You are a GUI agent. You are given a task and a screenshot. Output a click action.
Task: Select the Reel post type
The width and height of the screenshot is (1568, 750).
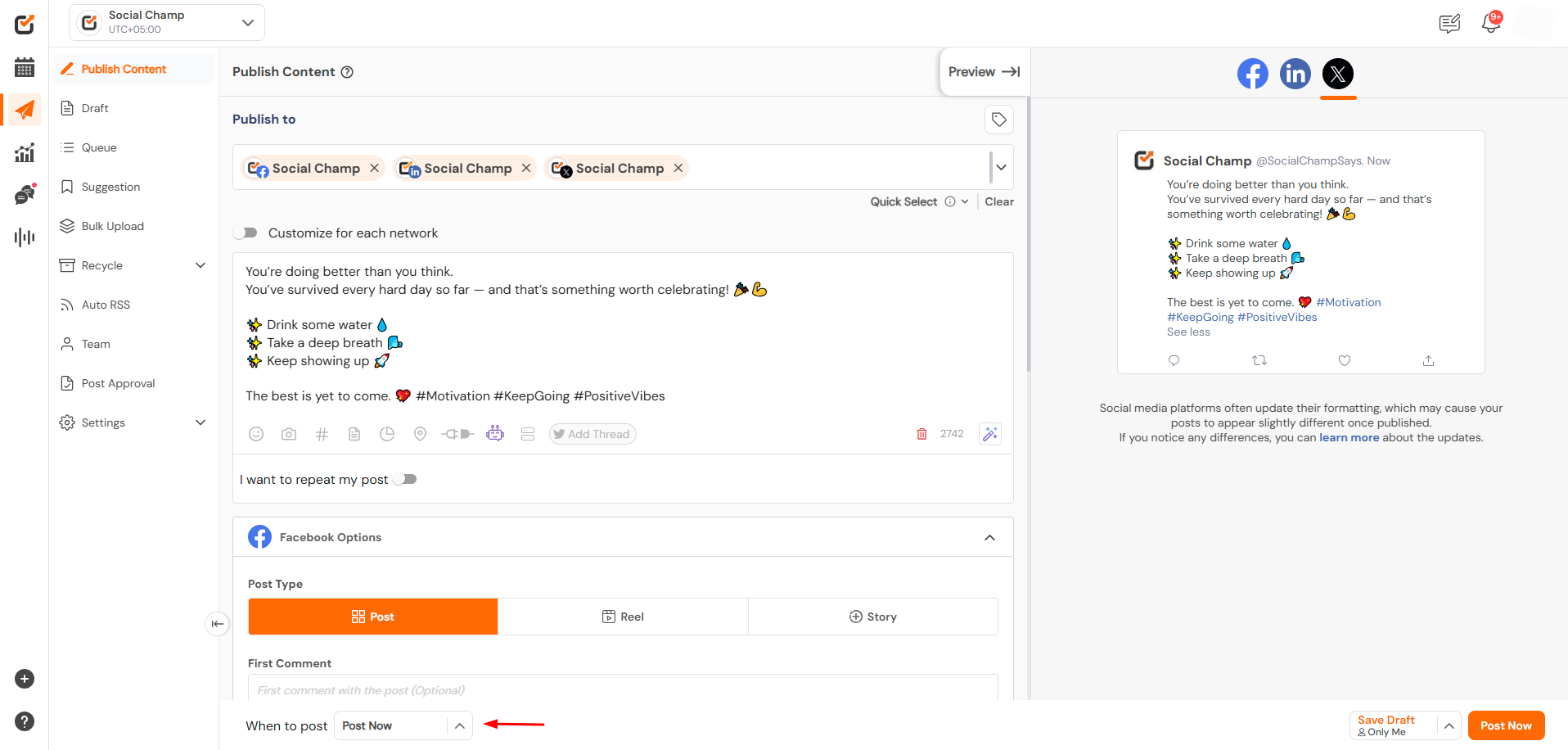coord(623,617)
